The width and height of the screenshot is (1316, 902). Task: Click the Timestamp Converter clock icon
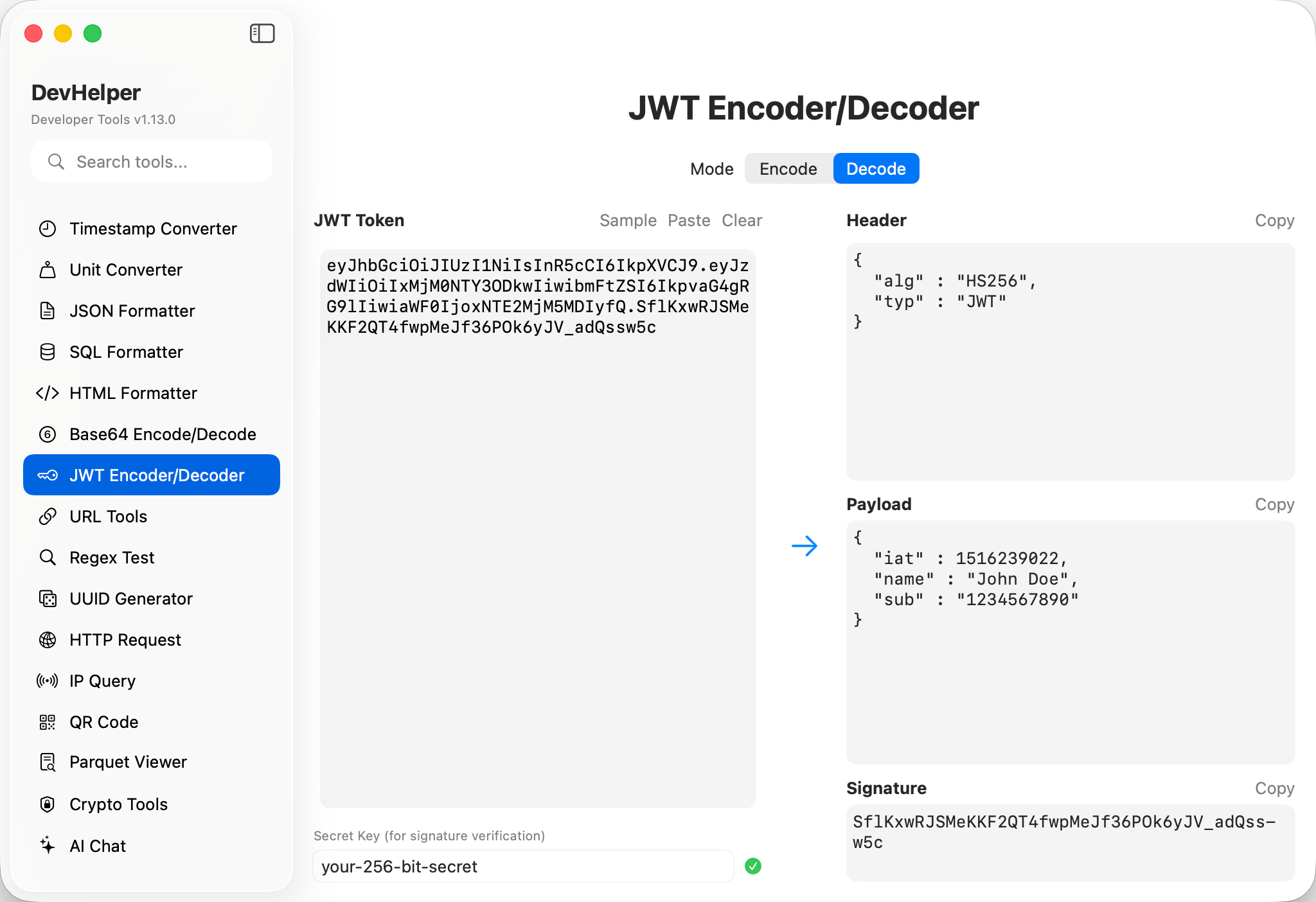pyautogui.click(x=48, y=229)
